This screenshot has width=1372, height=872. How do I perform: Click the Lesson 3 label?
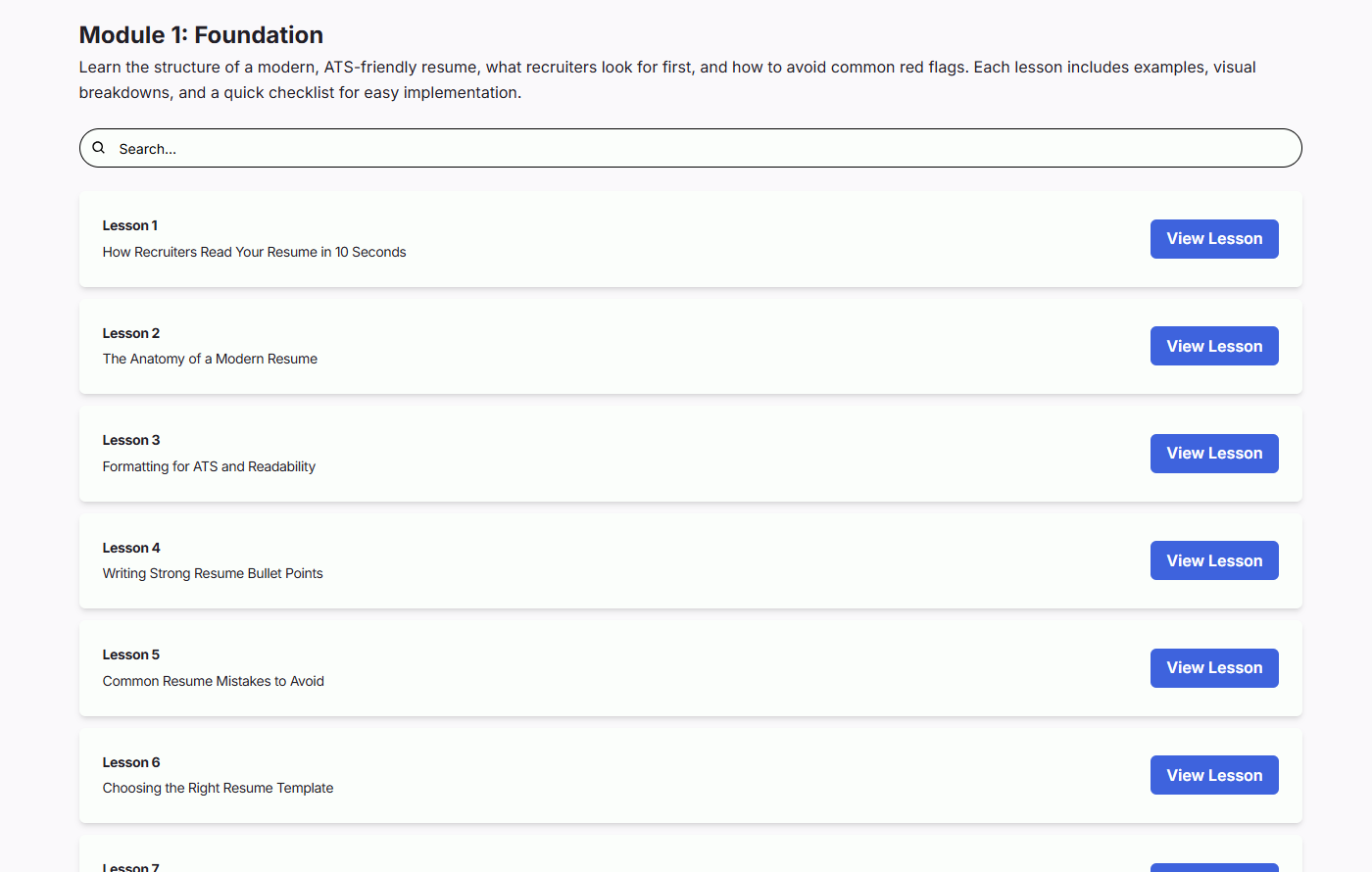point(130,440)
